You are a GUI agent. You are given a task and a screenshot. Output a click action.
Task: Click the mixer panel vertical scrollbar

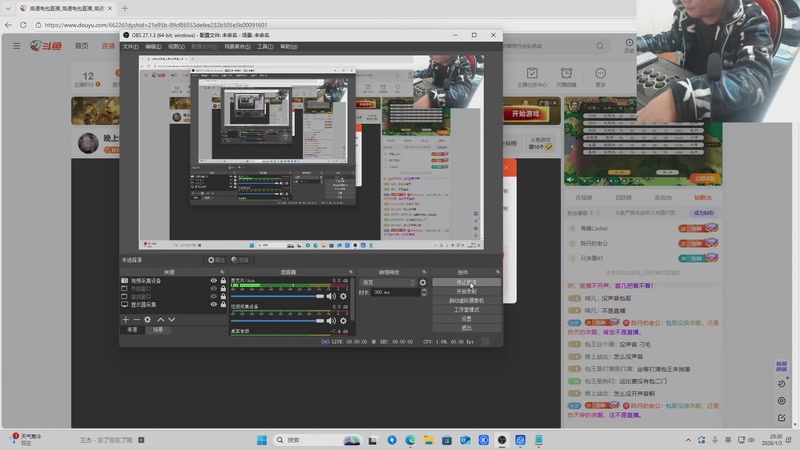(353, 301)
